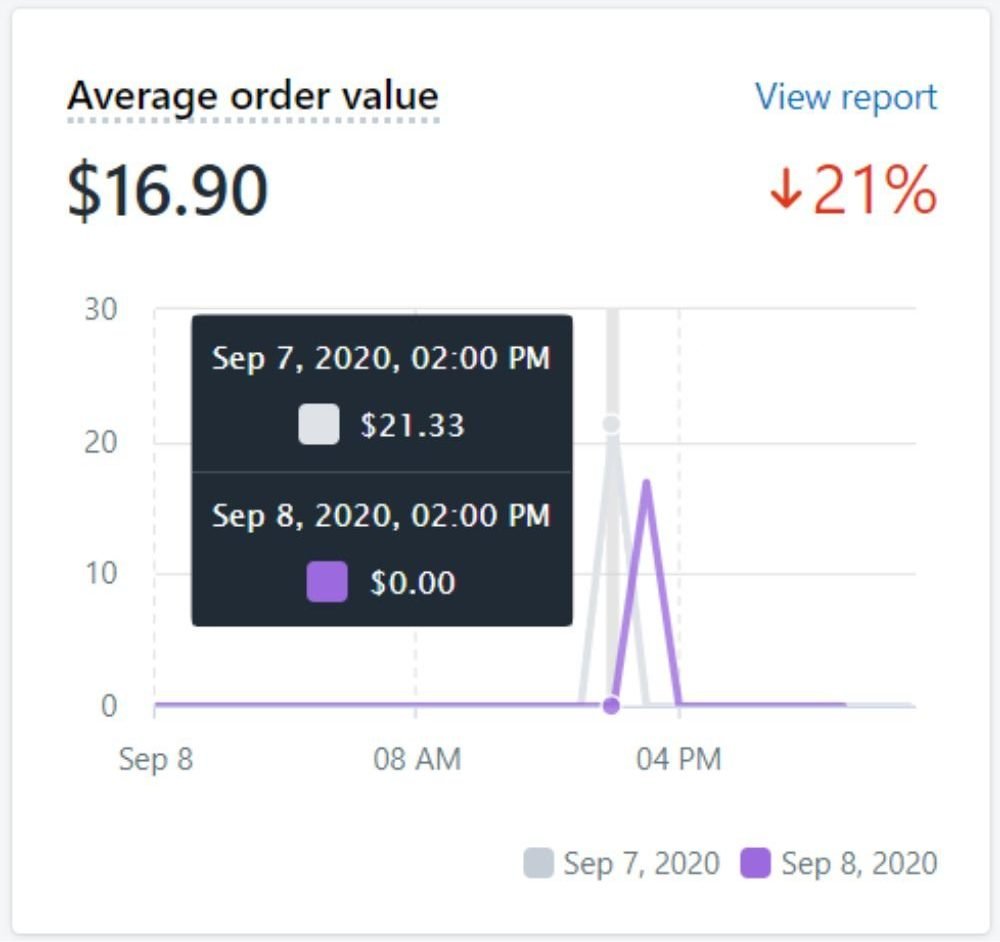Viewport: 1000px width, 942px height.
Task: Click the red down arrow icon
Action: click(x=785, y=189)
